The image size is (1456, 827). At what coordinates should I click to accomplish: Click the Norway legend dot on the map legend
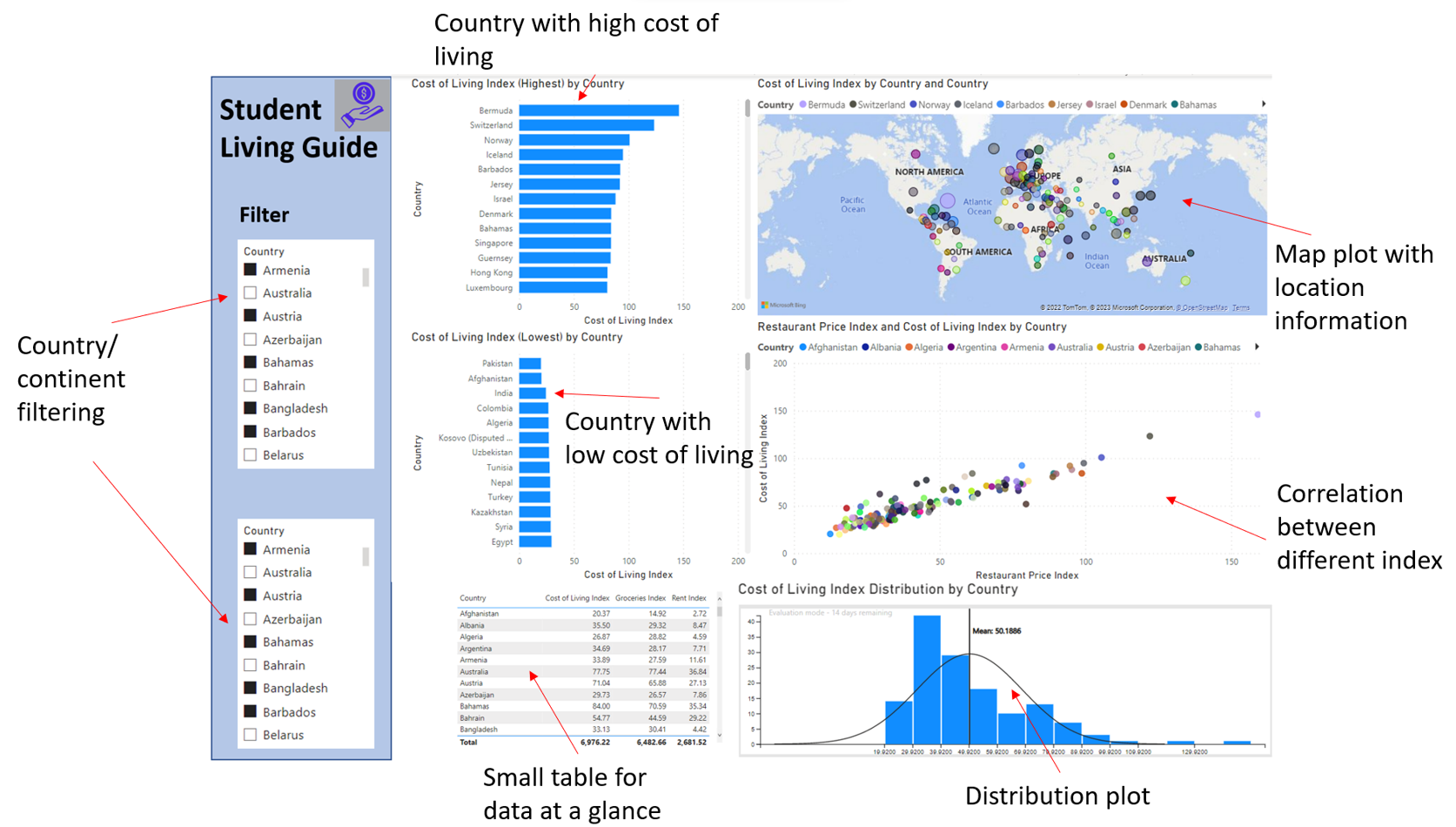point(913,104)
